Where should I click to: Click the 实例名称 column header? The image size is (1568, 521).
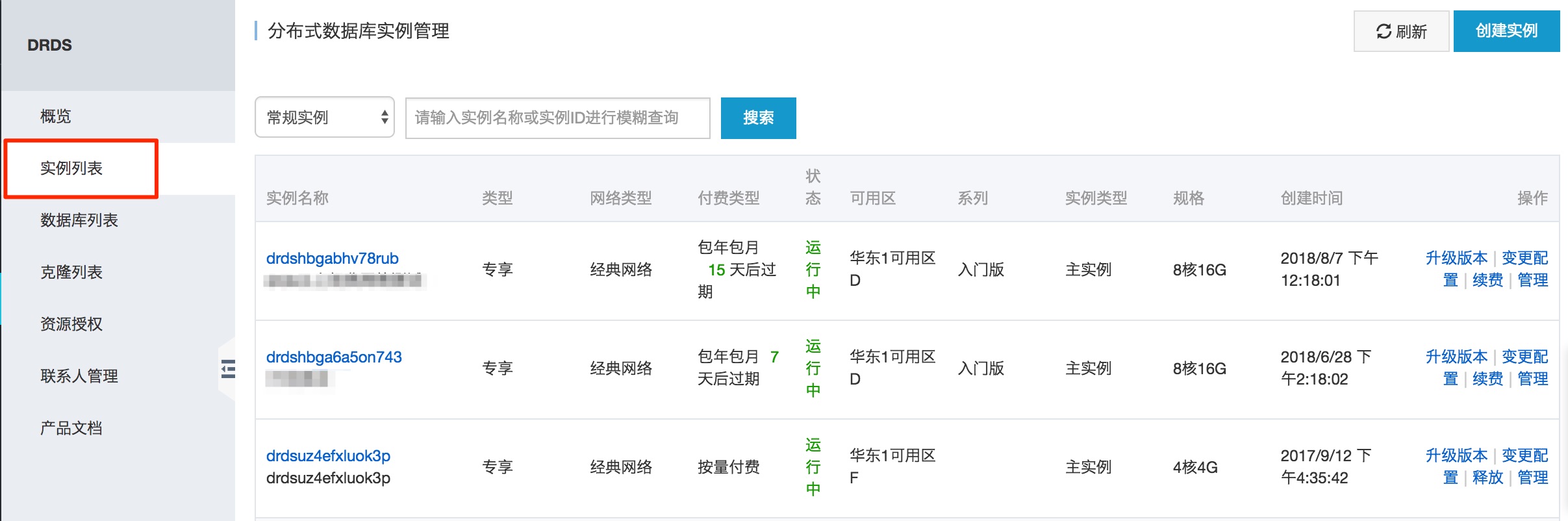coord(297,198)
